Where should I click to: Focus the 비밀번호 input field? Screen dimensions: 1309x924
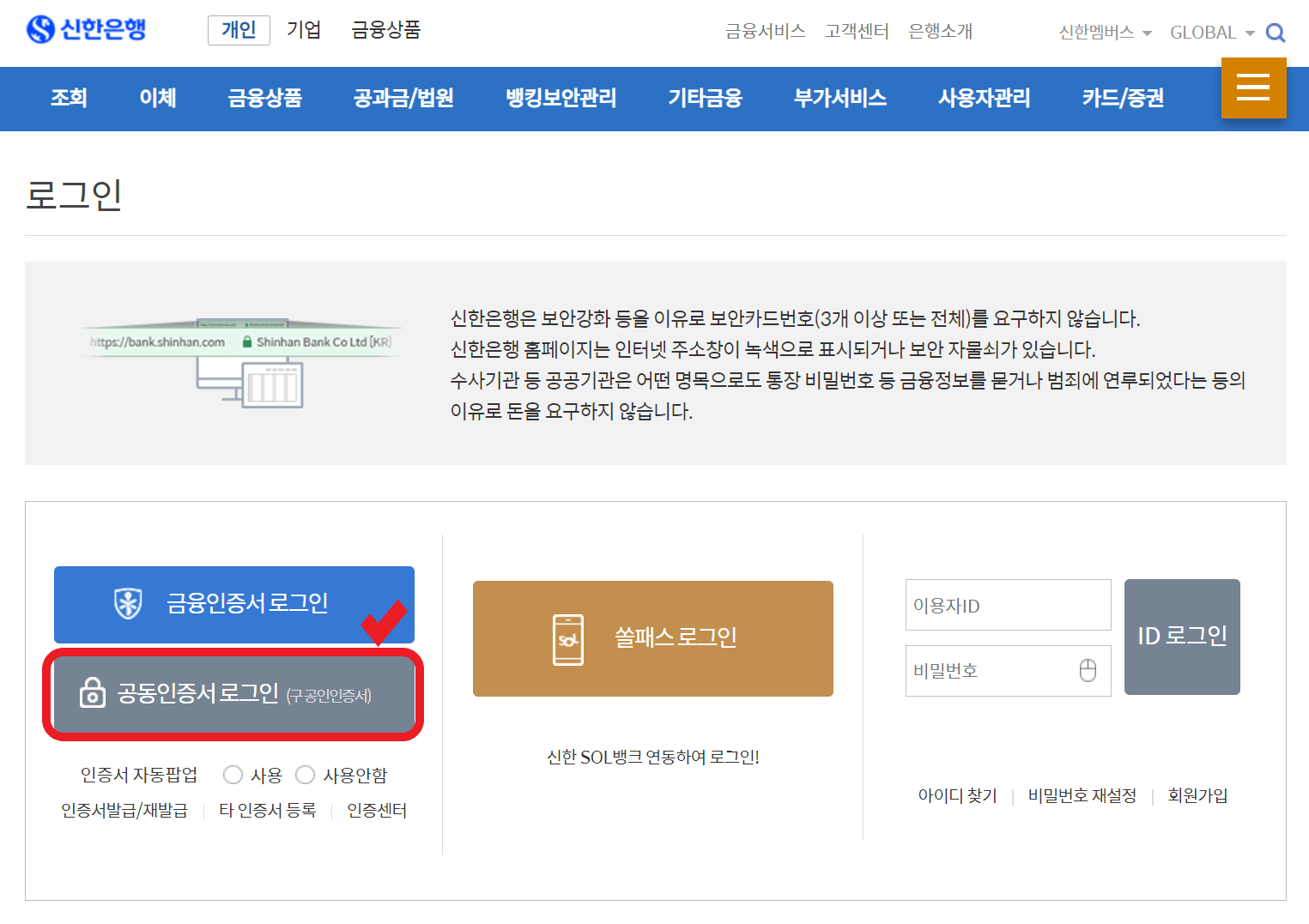pos(1009,671)
